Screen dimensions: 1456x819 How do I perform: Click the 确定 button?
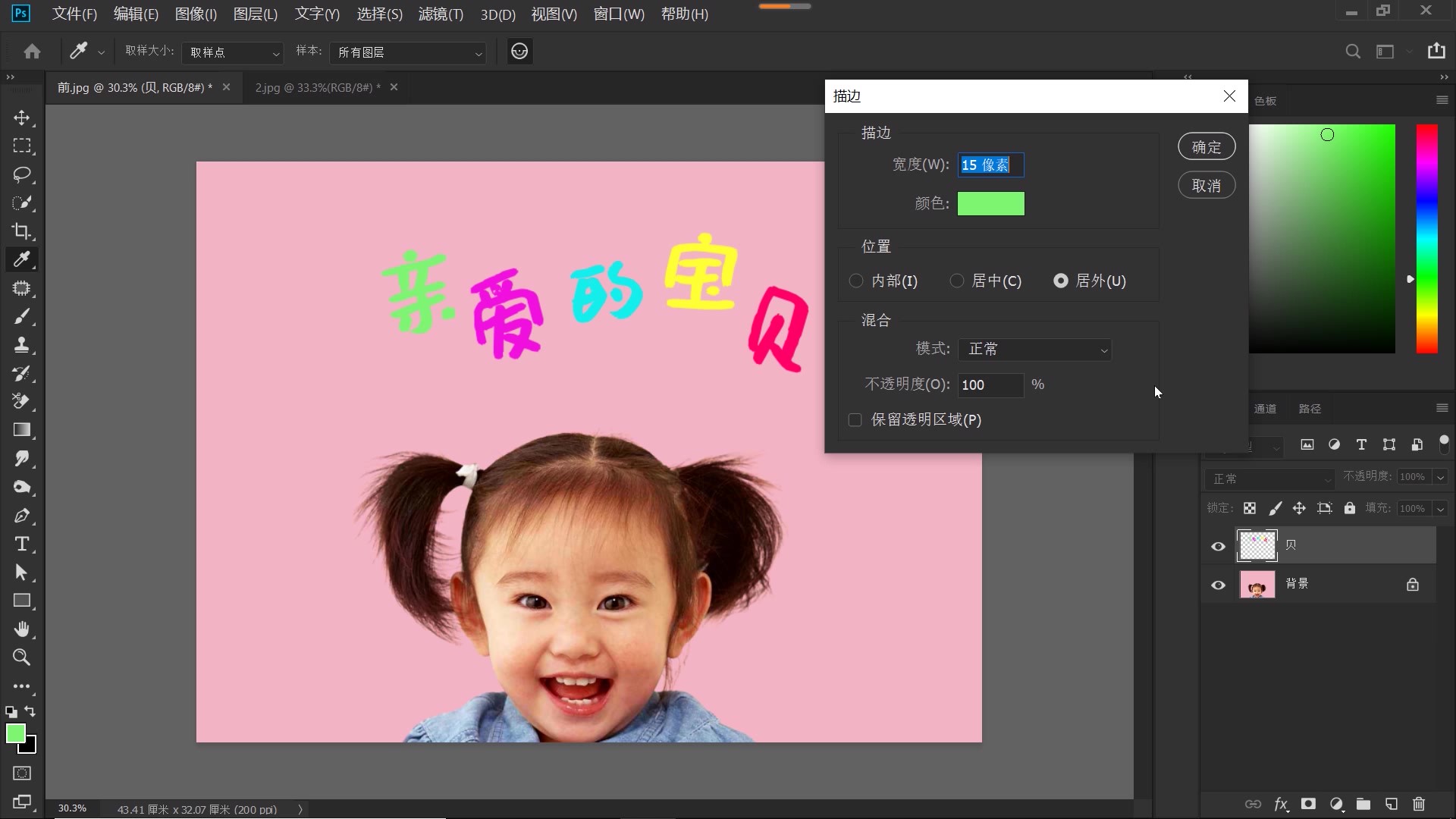click(x=1206, y=146)
